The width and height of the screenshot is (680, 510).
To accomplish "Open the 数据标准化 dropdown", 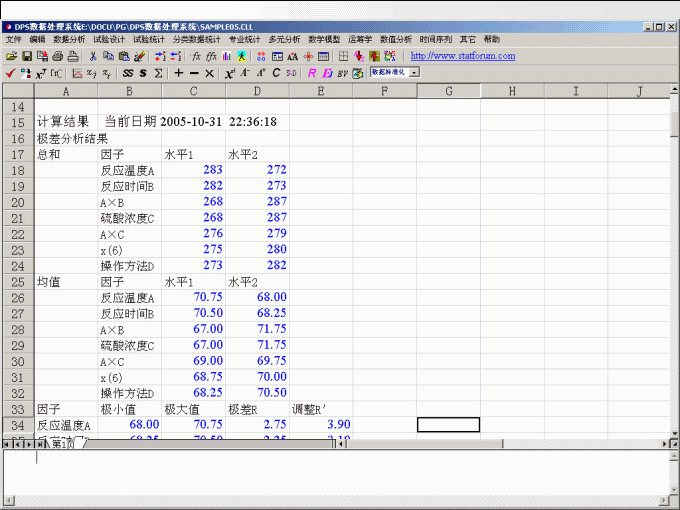I will [414, 73].
